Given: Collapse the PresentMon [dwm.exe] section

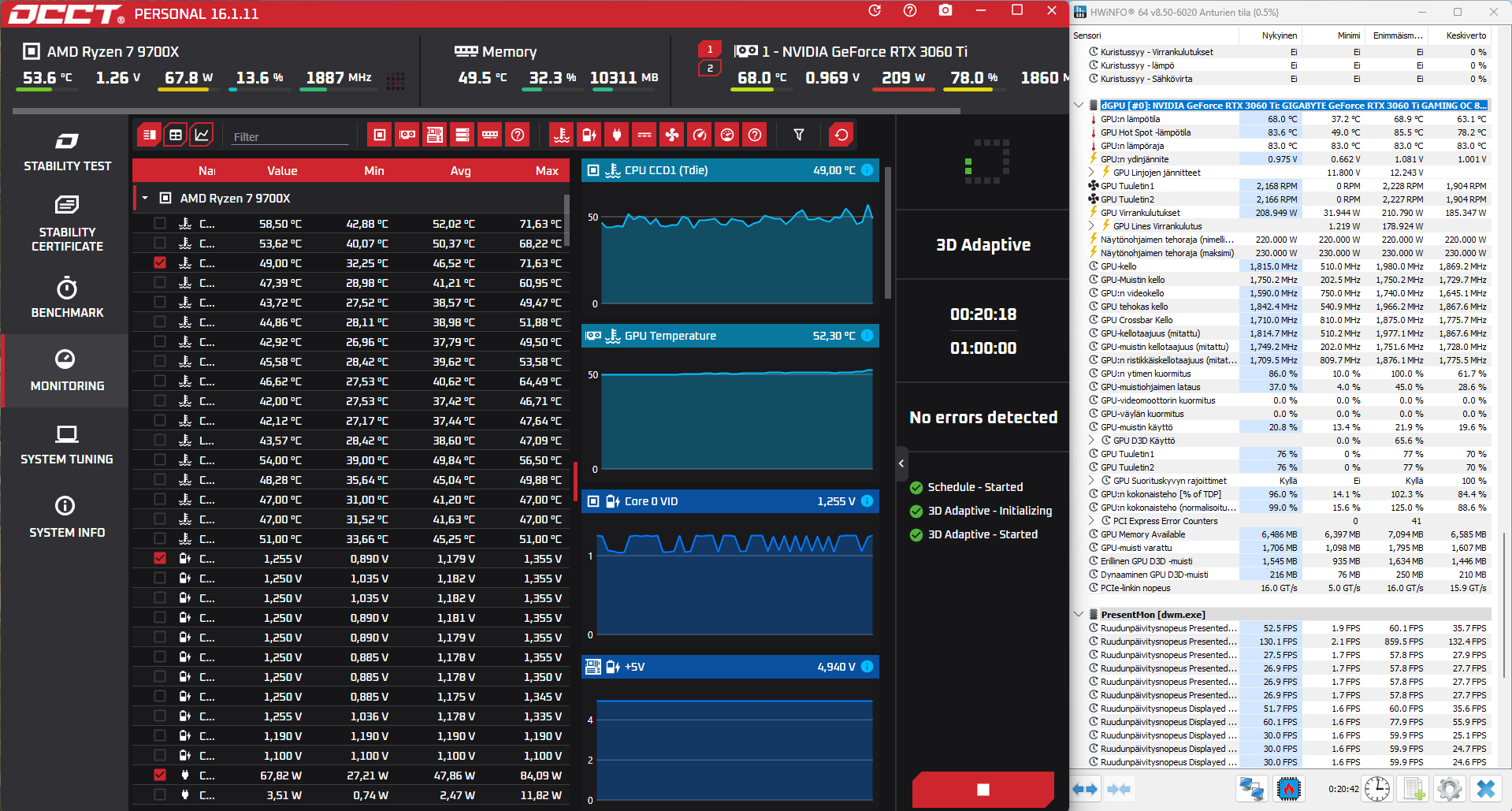Looking at the screenshot, I should tap(1079, 614).
